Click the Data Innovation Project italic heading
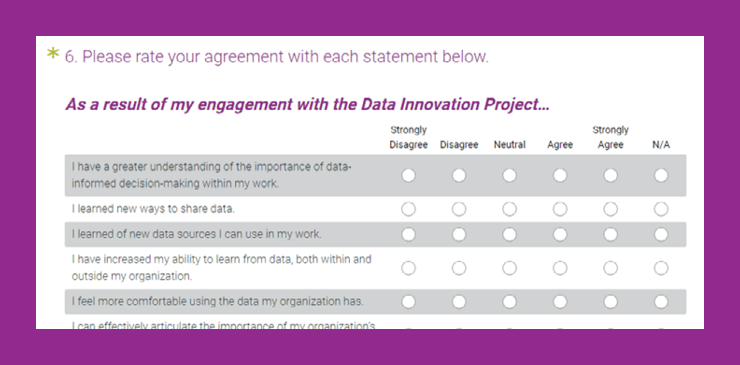Screen dimensions: 740x365 point(307,105)
